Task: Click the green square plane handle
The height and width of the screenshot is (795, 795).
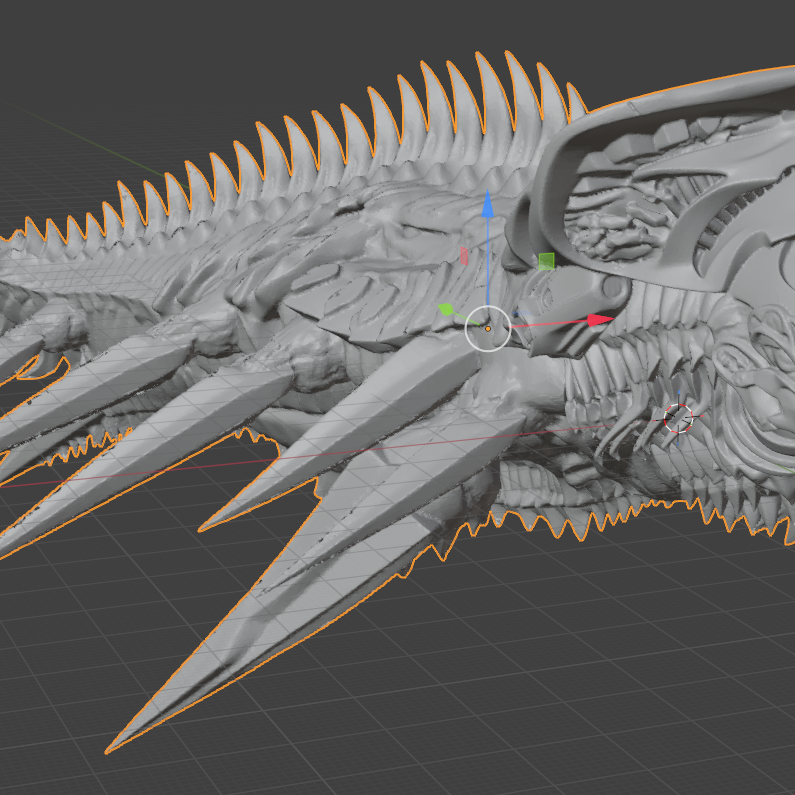Action: 546,262
